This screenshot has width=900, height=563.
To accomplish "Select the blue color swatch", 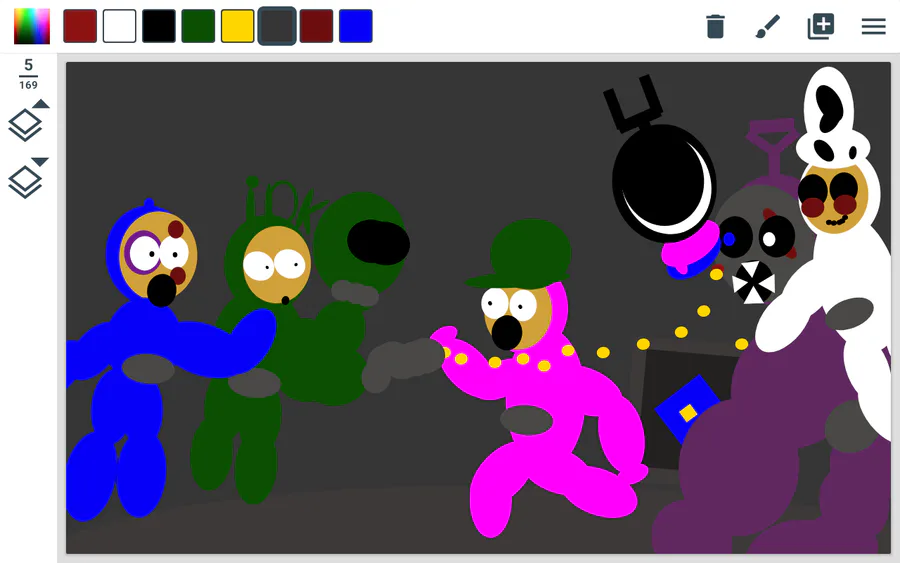I will coord(356,26).
